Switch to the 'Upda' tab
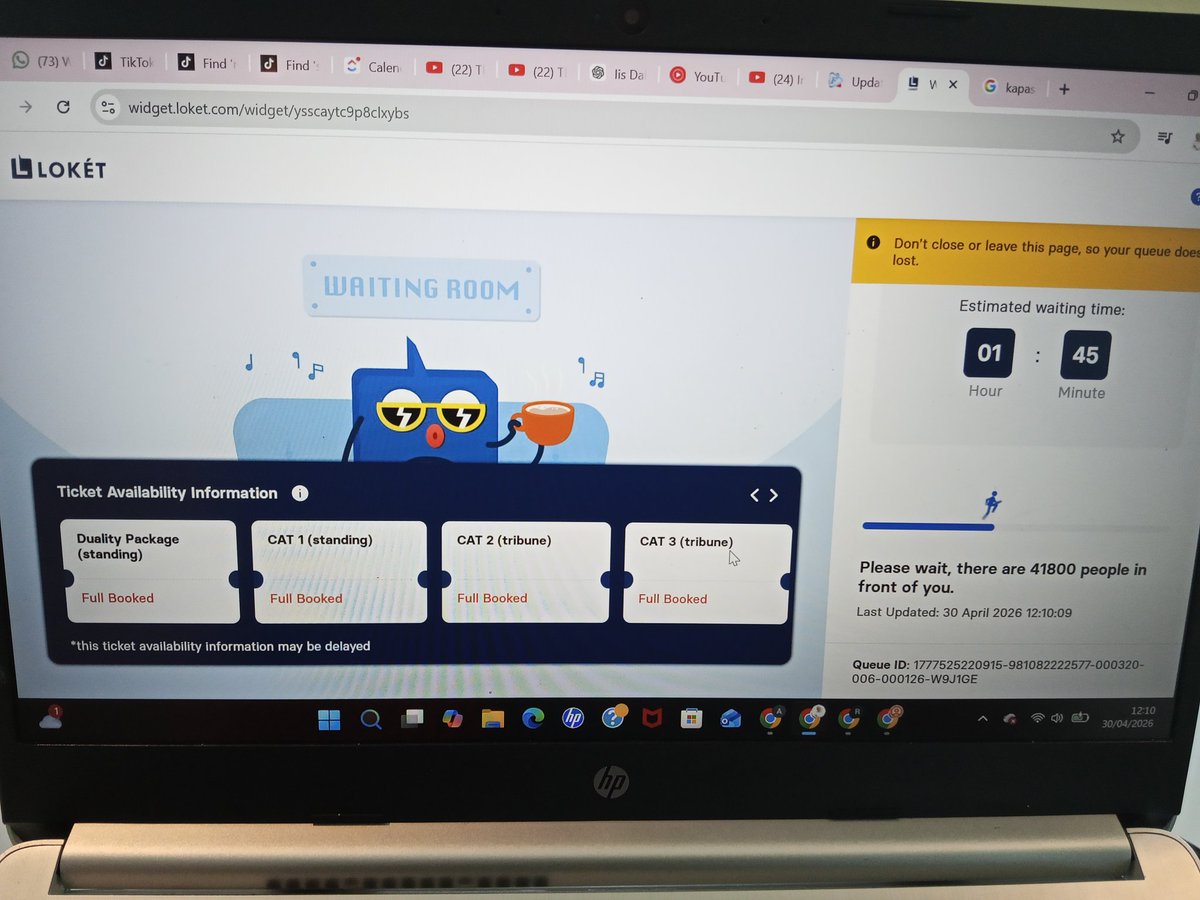Screen dimensions: 1200x900 (854, 82)
